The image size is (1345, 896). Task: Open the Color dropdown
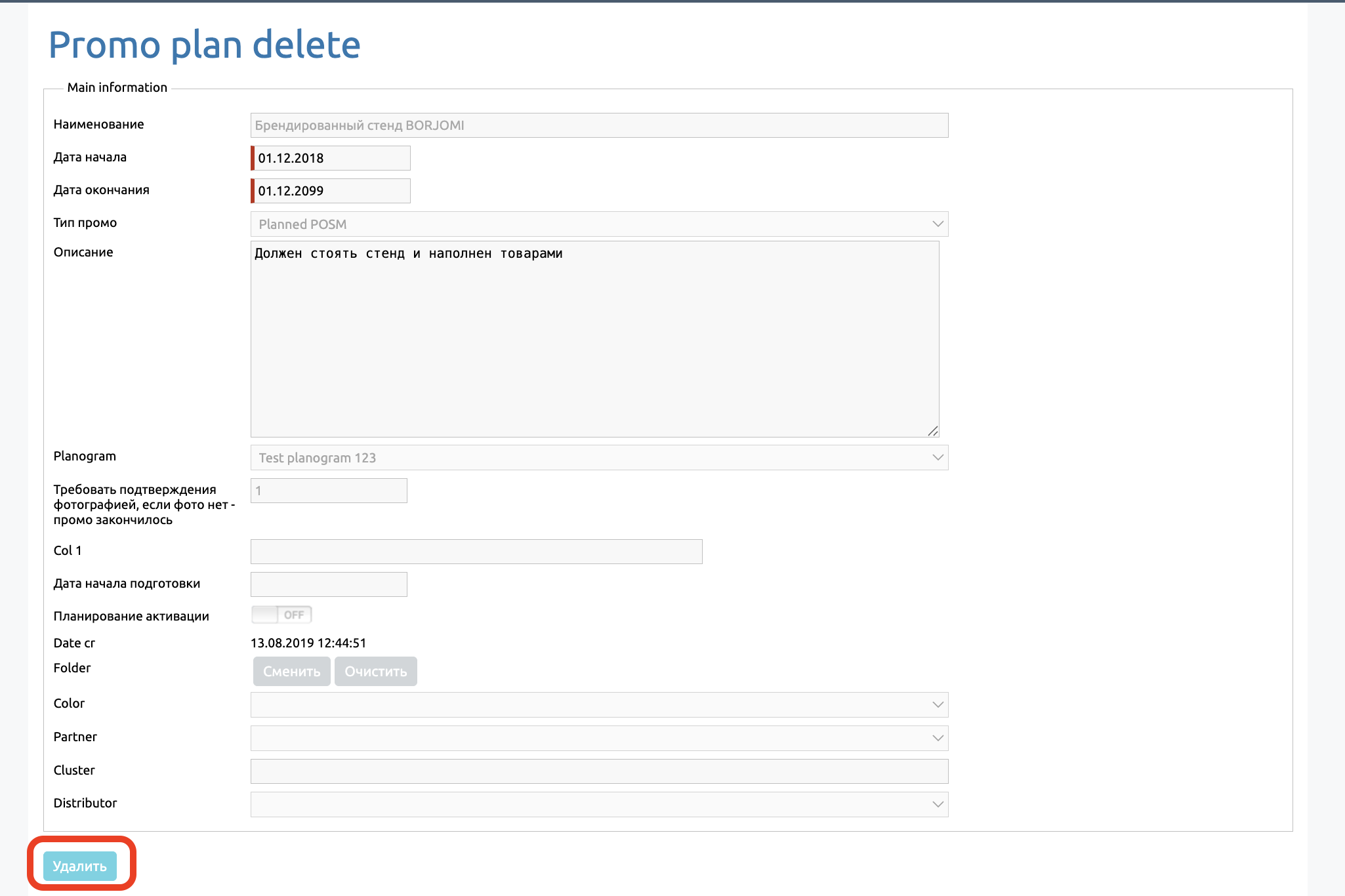(x=598, y=704)
